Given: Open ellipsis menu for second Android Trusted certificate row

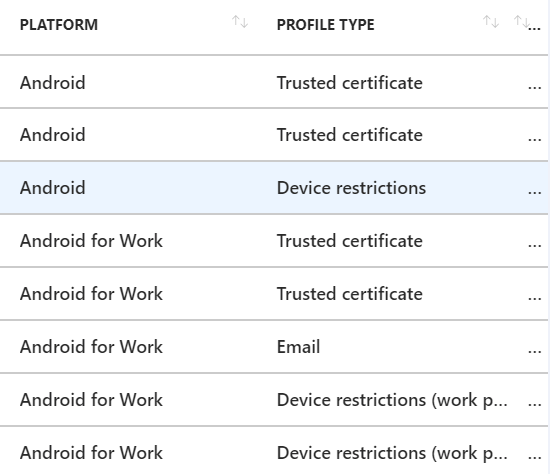Looking at the screenshot, I should tap(534, 139).
